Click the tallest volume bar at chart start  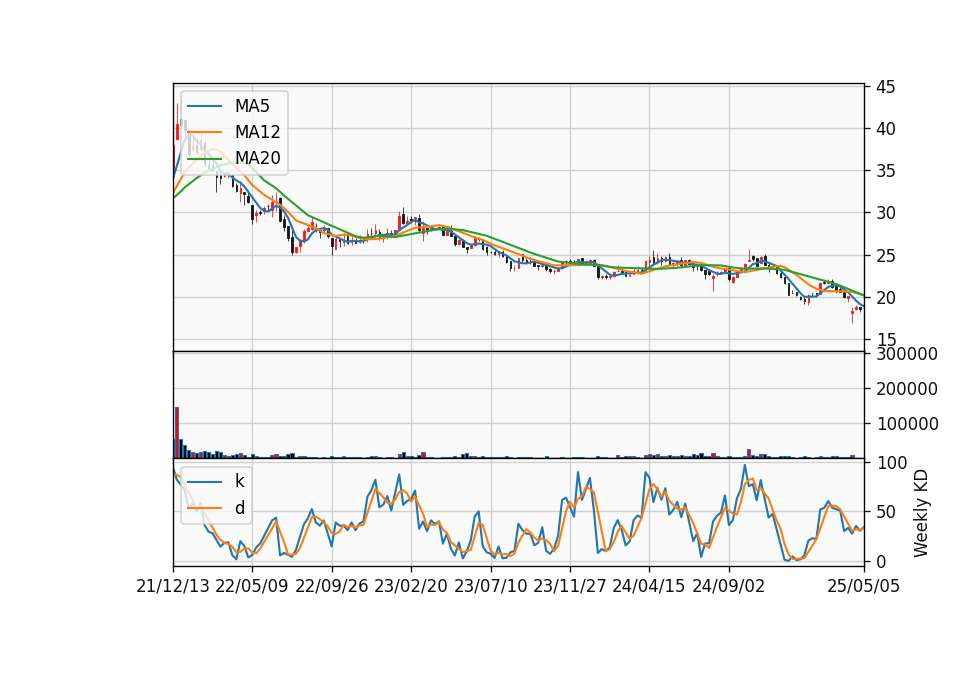click(x=177, y=432)
